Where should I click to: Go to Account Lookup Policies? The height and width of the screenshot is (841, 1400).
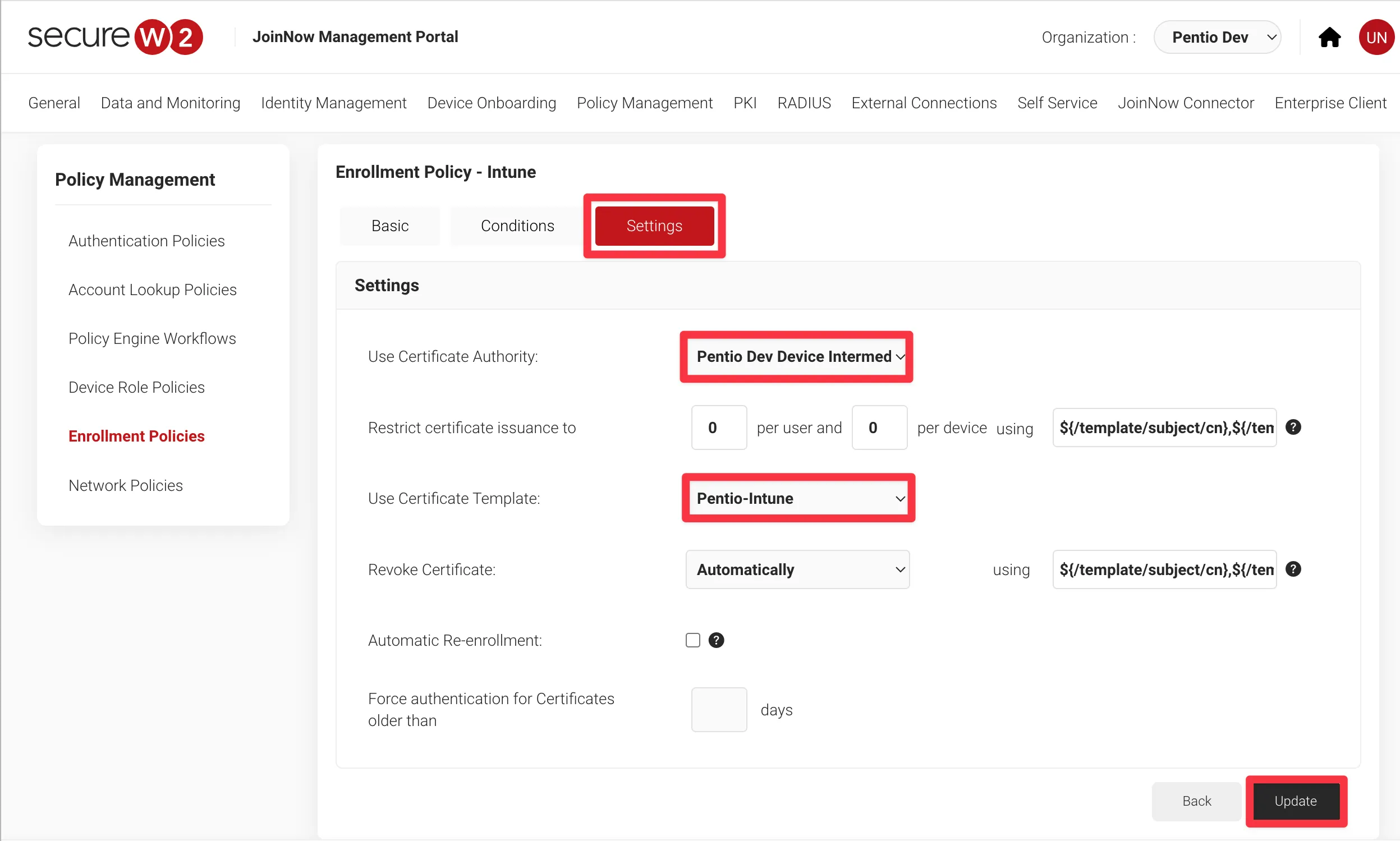pos(153,289)
